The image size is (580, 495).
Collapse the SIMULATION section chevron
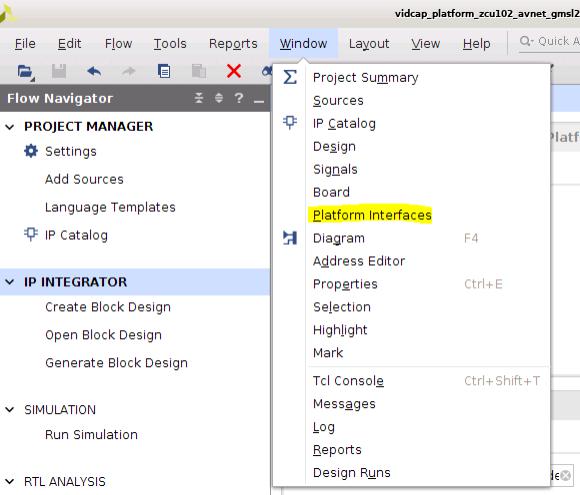click(10, 410)
